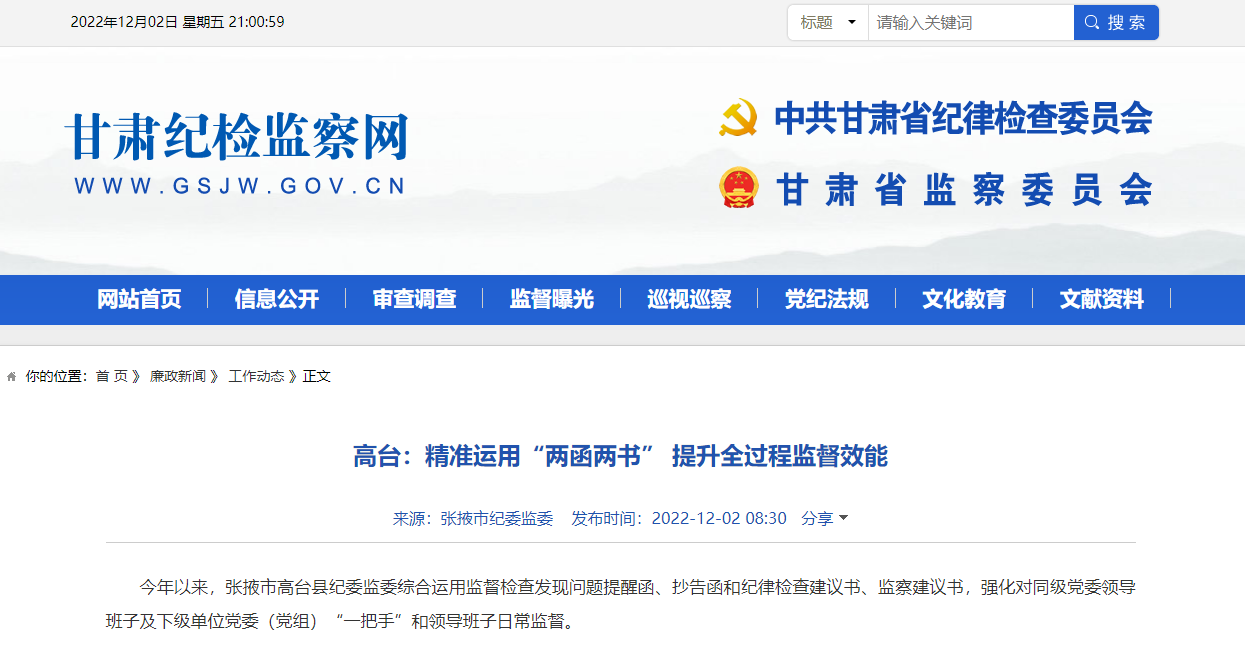This screenshot has height=652, width=1245.
Task: Open the 工作动态 breadcrumb link
Action: [256, 377]
